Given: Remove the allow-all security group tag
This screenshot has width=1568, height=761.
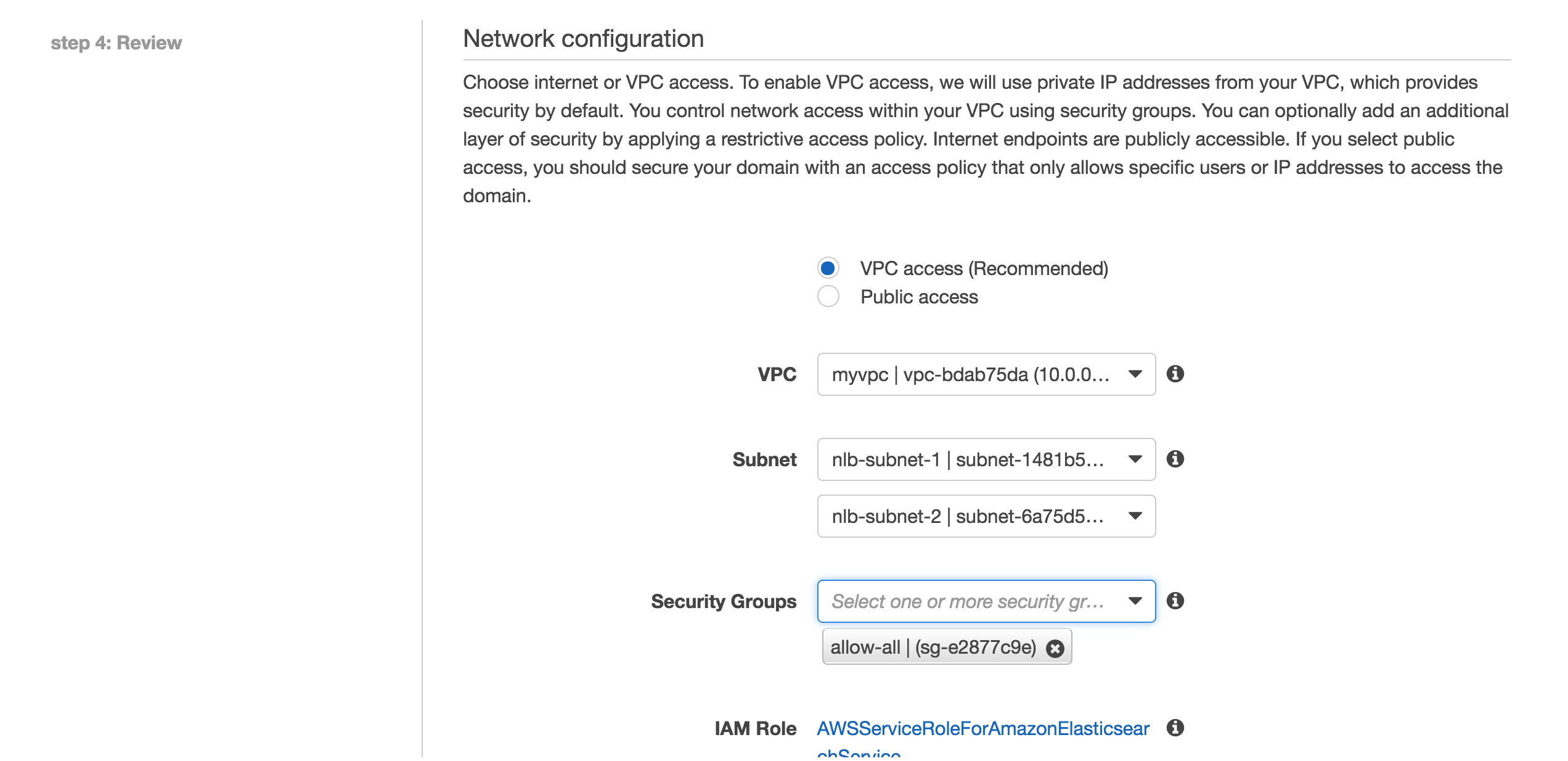Looking at the screenshot, I should click(x=1055, y=648).
